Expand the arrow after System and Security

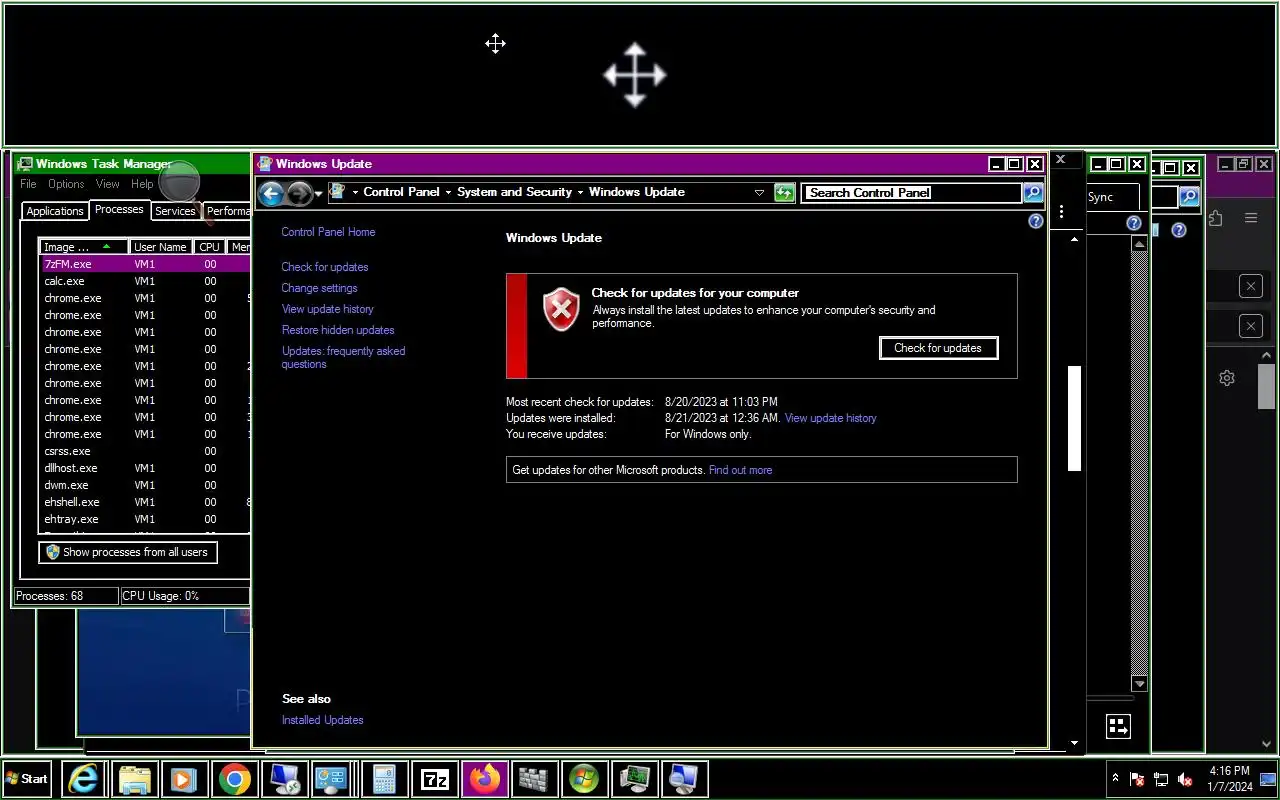(x=580, y=192)
